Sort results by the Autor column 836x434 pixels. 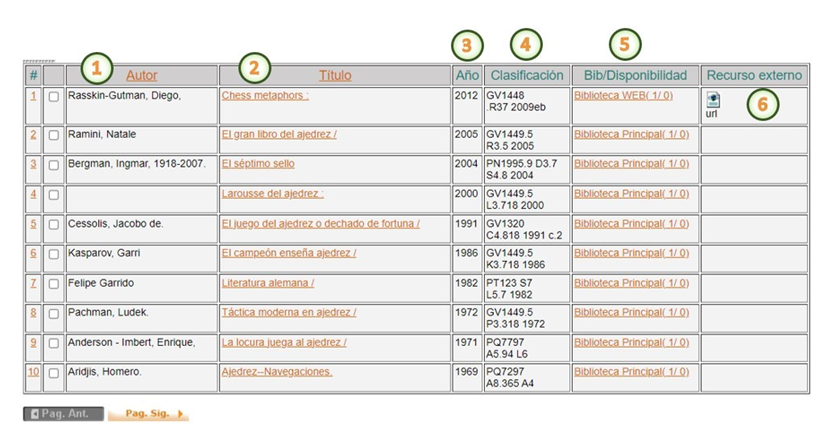tap(141, 75)
